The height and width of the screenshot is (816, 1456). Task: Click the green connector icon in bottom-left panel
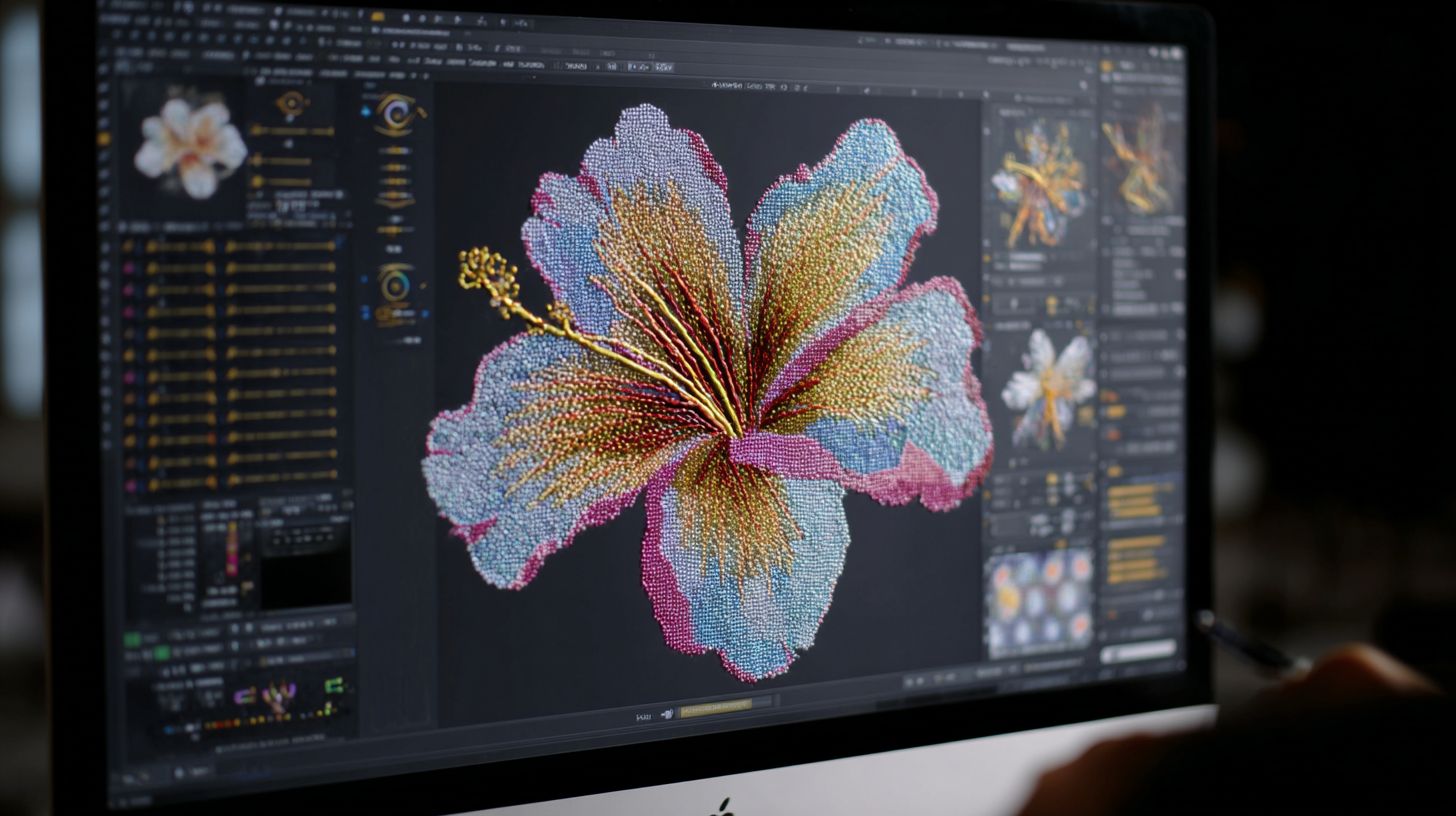333,685
